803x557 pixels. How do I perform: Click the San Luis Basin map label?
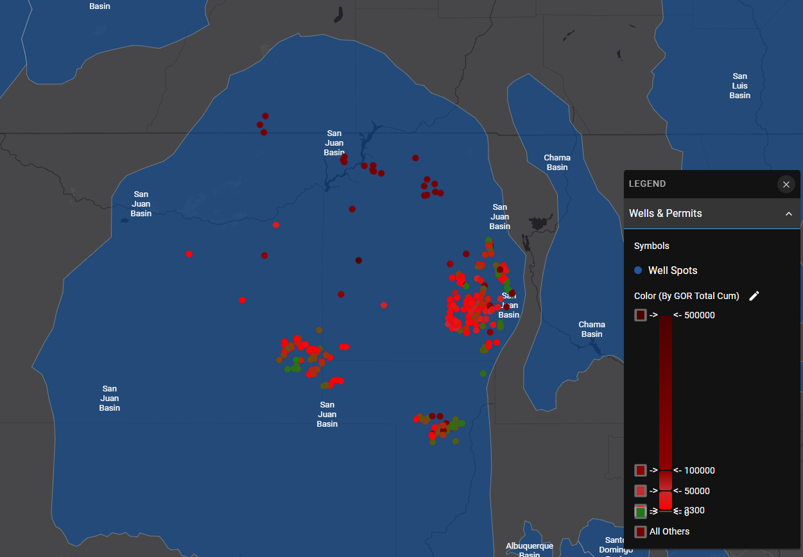point(739,86)
